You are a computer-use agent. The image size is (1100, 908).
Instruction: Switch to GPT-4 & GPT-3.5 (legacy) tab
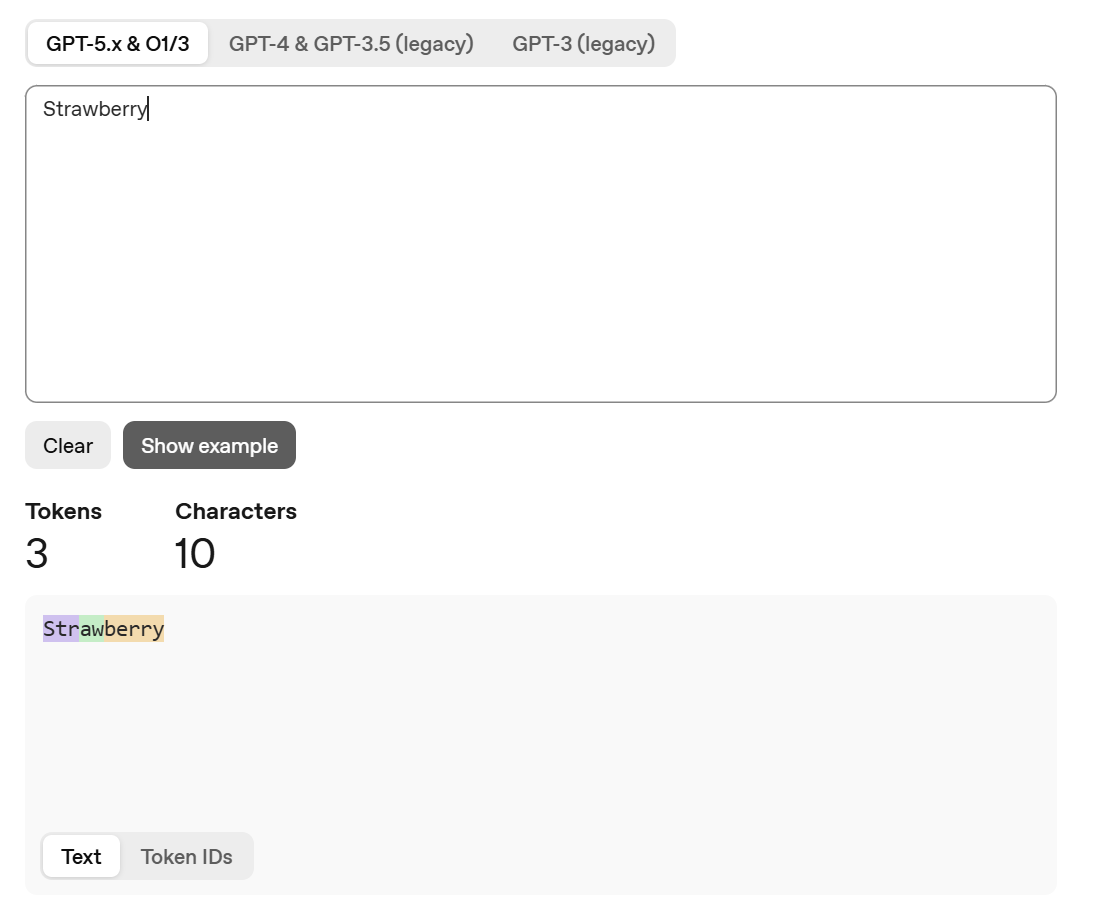[x=351, y=44]
